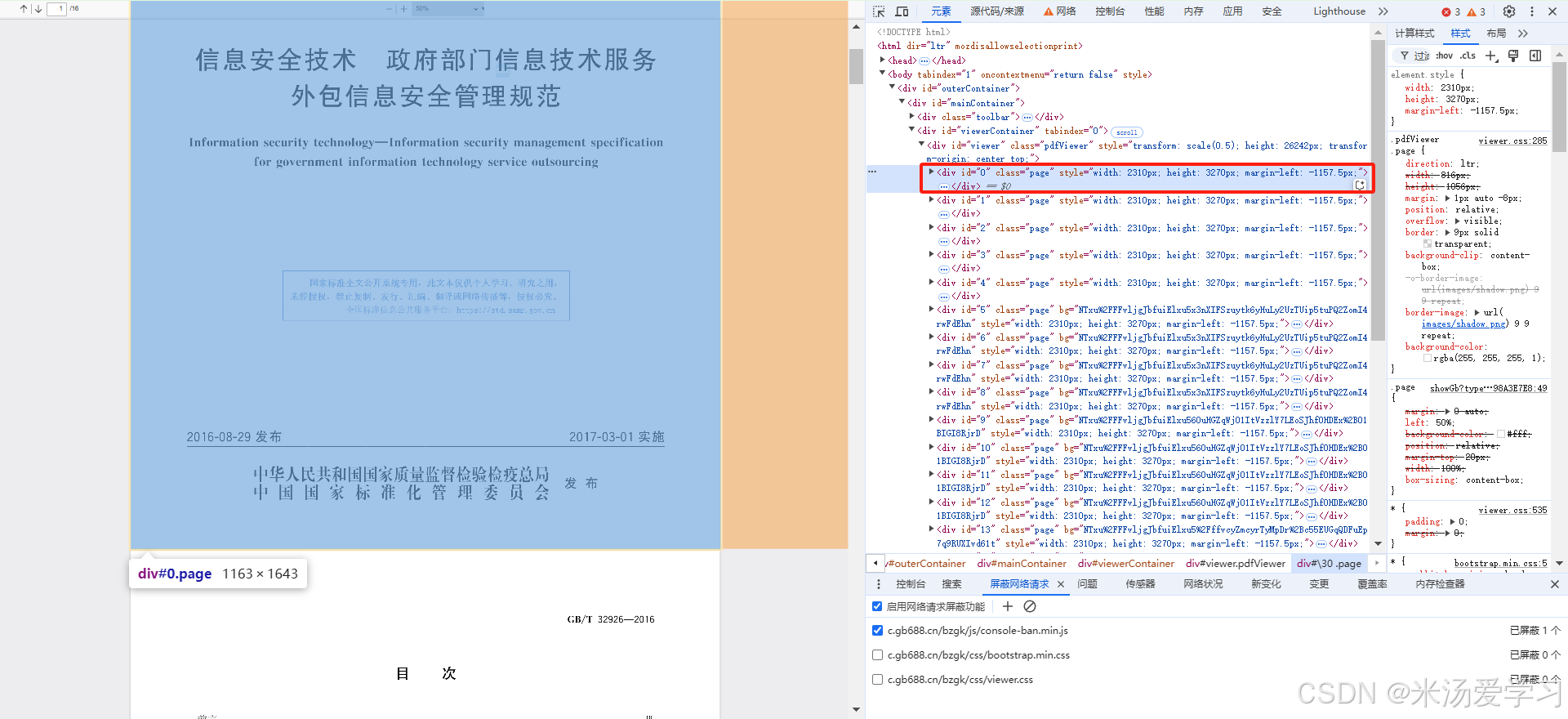Go to next page arrow in PDF toolbar

38,9
